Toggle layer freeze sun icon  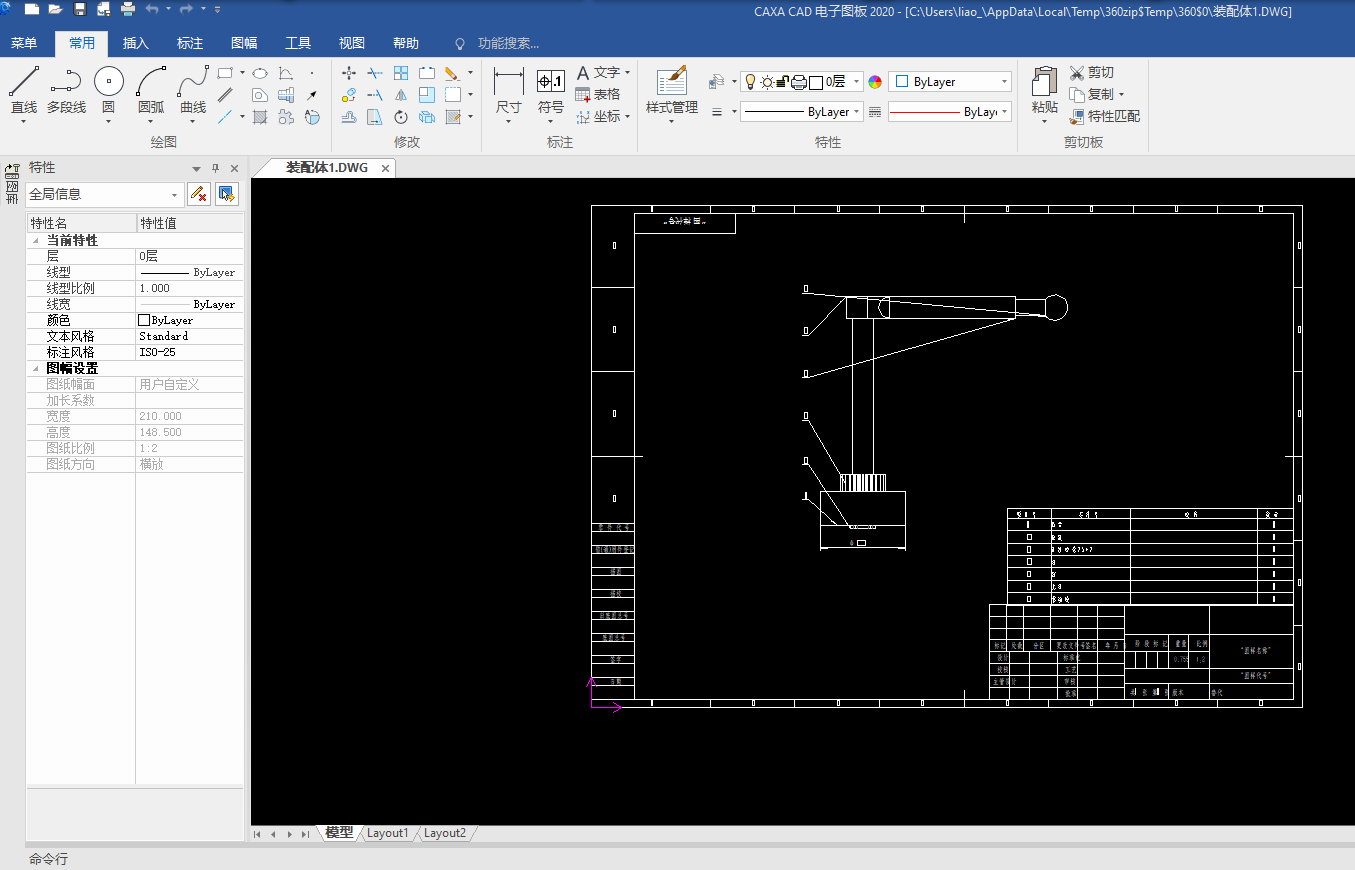tap(766, 82)
